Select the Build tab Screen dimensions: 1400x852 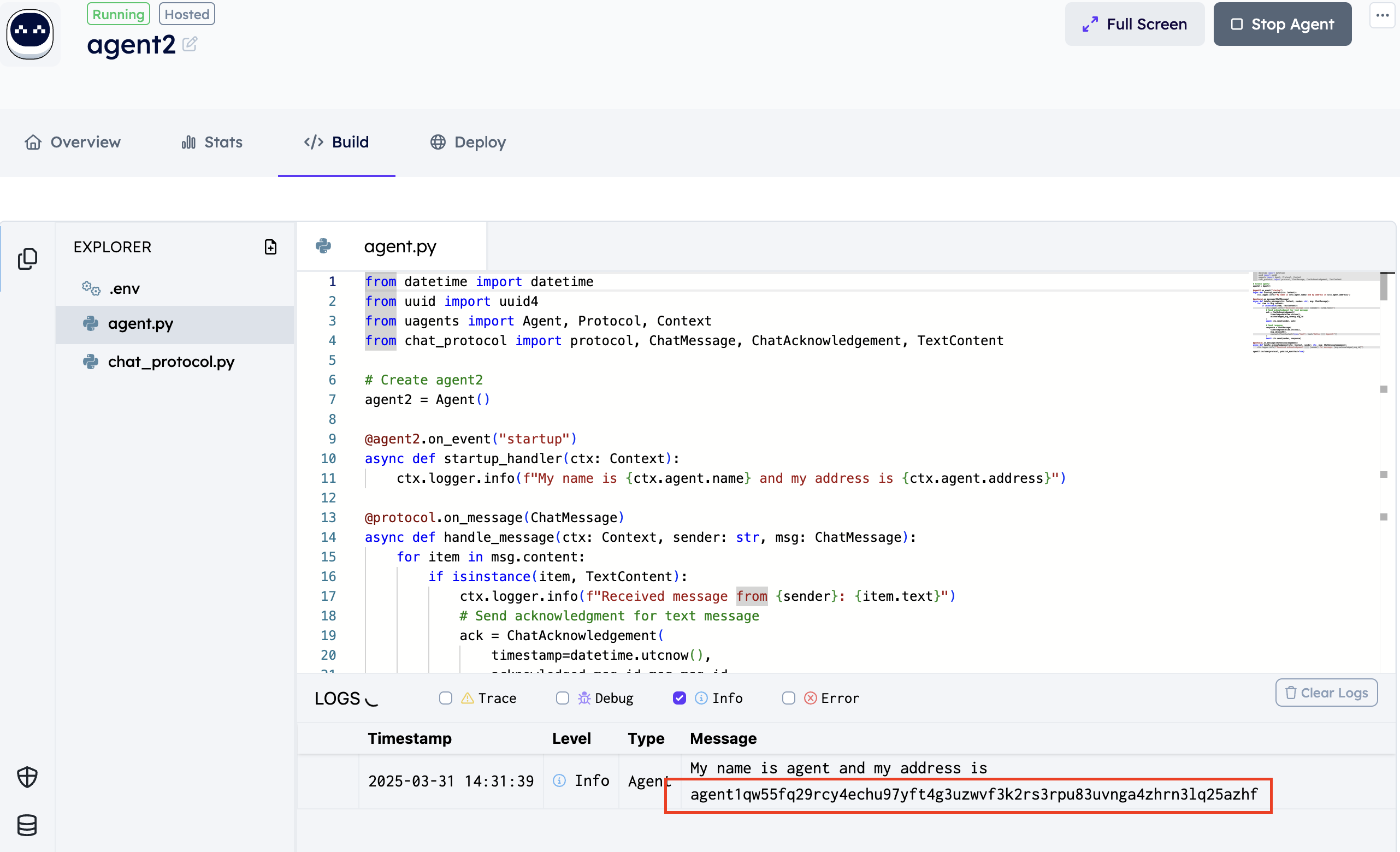click(336, 142)
